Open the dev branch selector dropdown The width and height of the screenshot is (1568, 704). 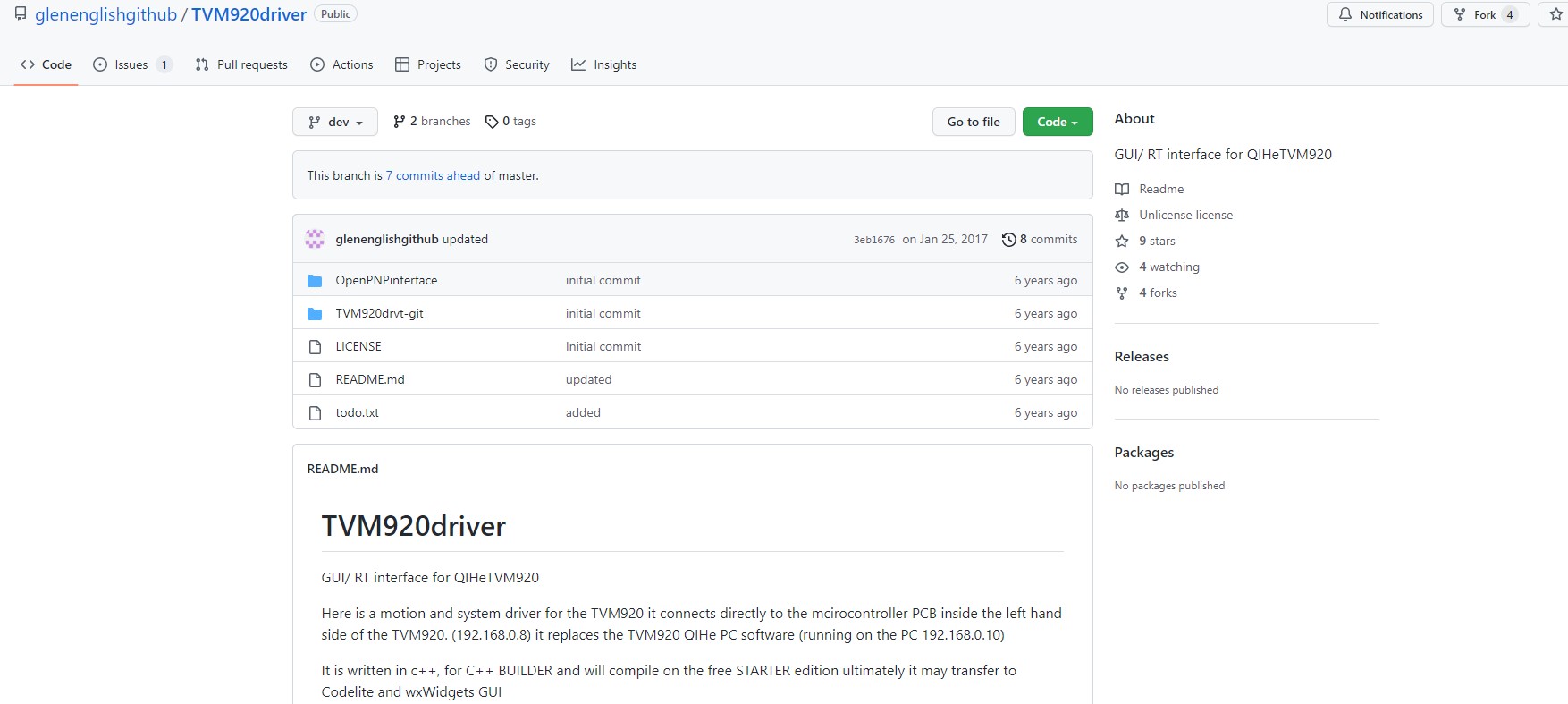[x=335, y=122]
